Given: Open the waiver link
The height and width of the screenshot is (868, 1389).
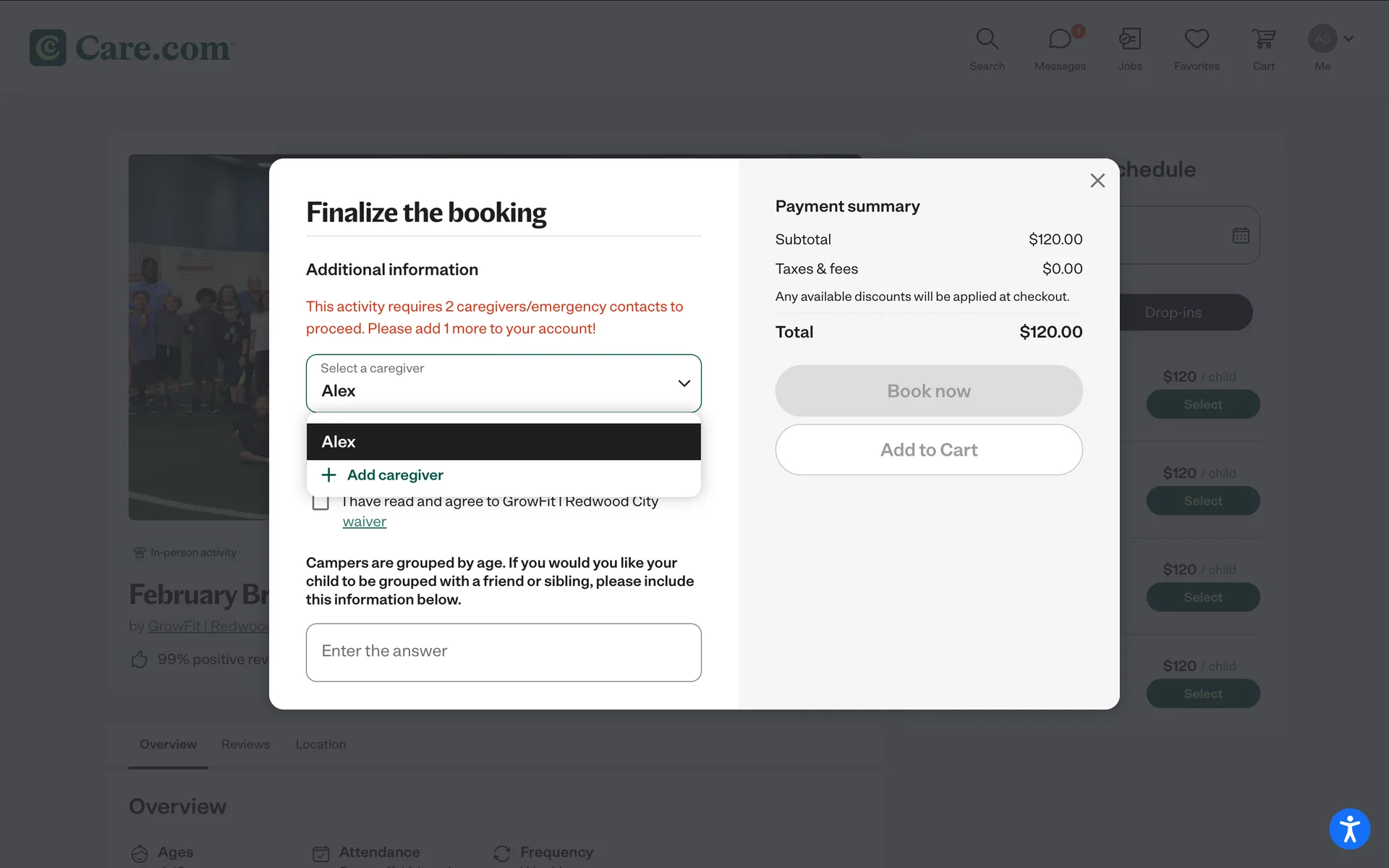Looking at the screenshot, I should (x=365, y=522).
